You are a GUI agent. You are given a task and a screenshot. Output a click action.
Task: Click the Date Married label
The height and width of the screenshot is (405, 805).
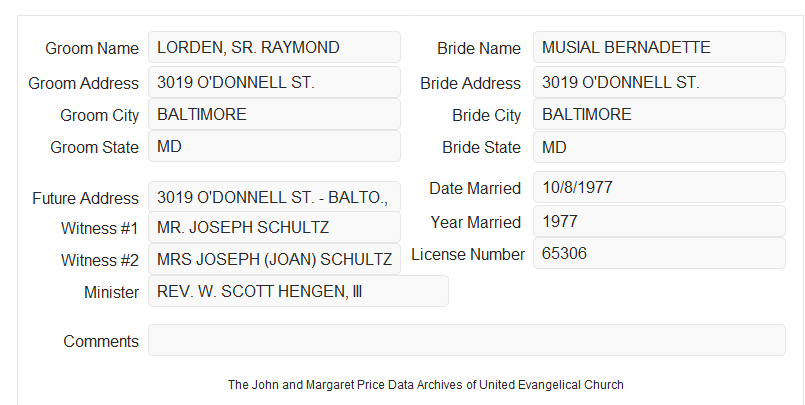click(x=475, y=188)
